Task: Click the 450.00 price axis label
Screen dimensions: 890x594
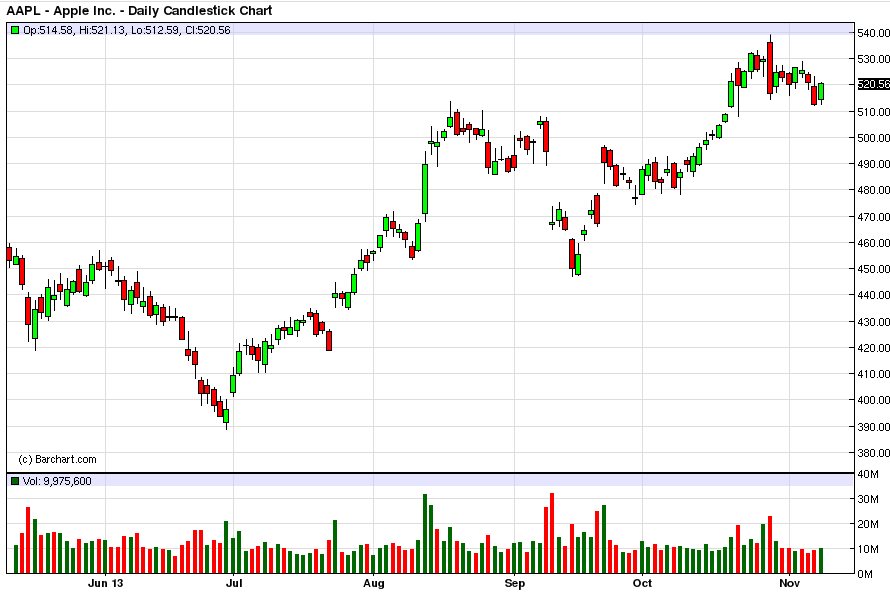Action: (x=874, y=269)
